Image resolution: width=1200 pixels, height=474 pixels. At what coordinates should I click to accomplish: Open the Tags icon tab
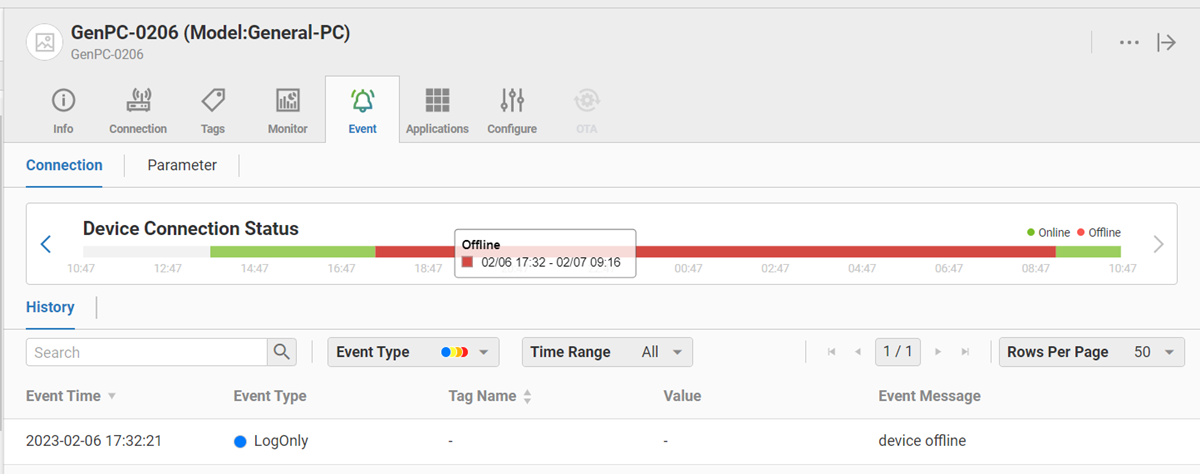pyautogui.click(x=212, y=102)
